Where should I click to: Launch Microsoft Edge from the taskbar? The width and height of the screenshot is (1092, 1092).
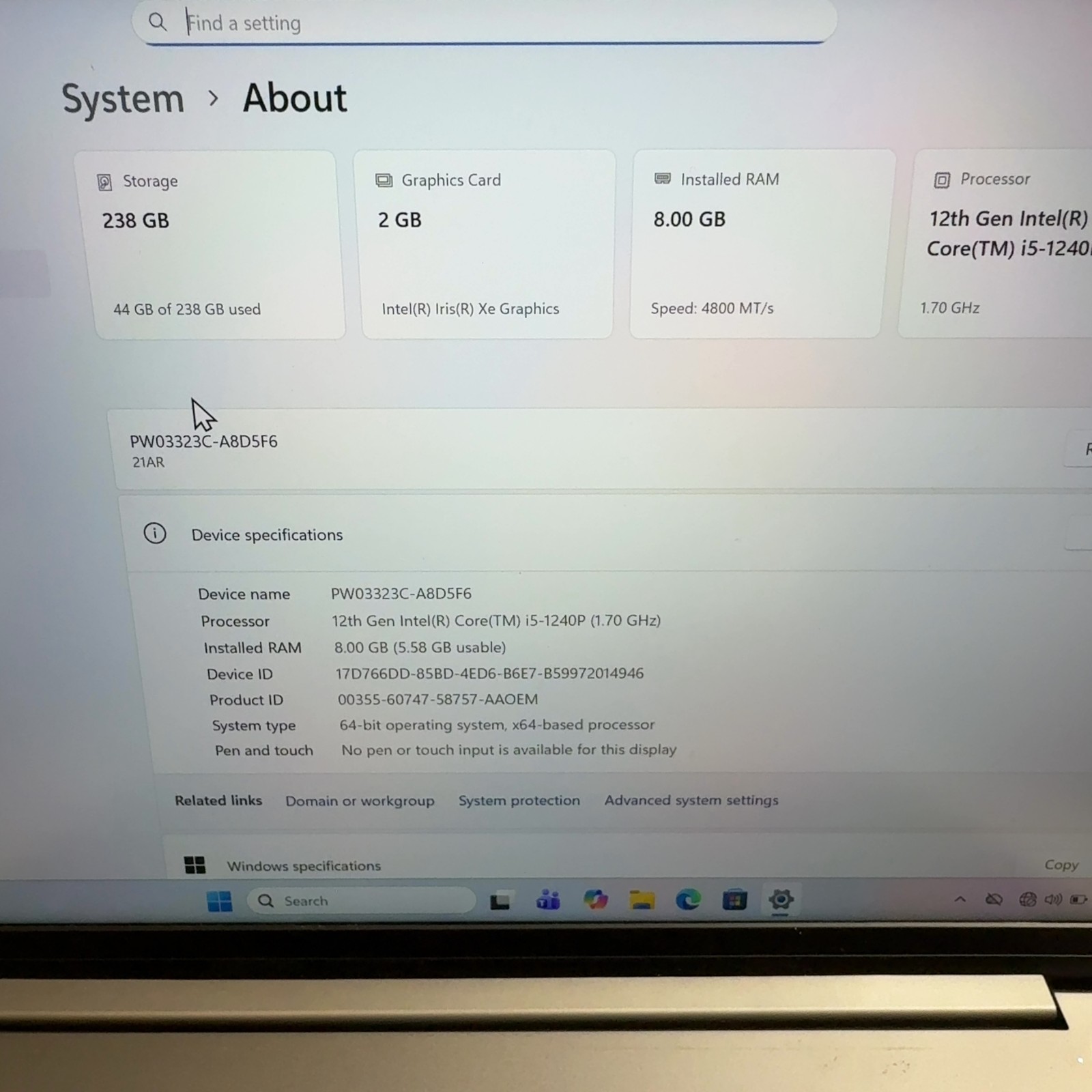click(688, 900)
